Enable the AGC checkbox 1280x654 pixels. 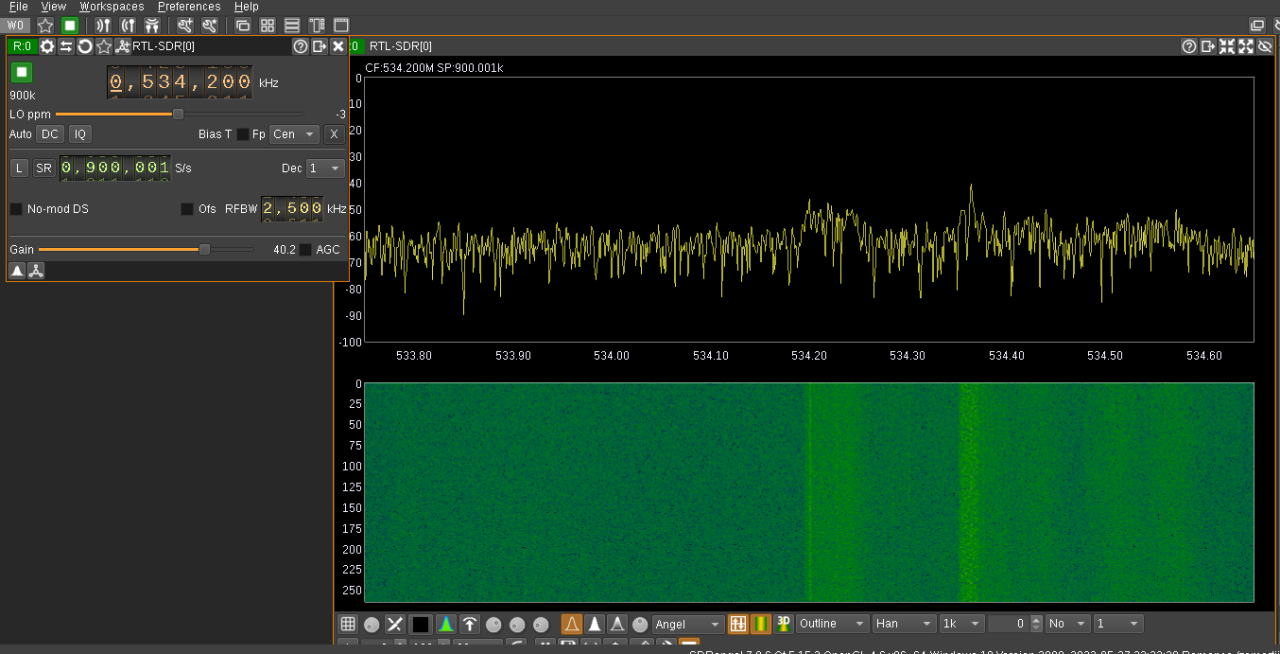pyautogui.click(x=306, y=250)
